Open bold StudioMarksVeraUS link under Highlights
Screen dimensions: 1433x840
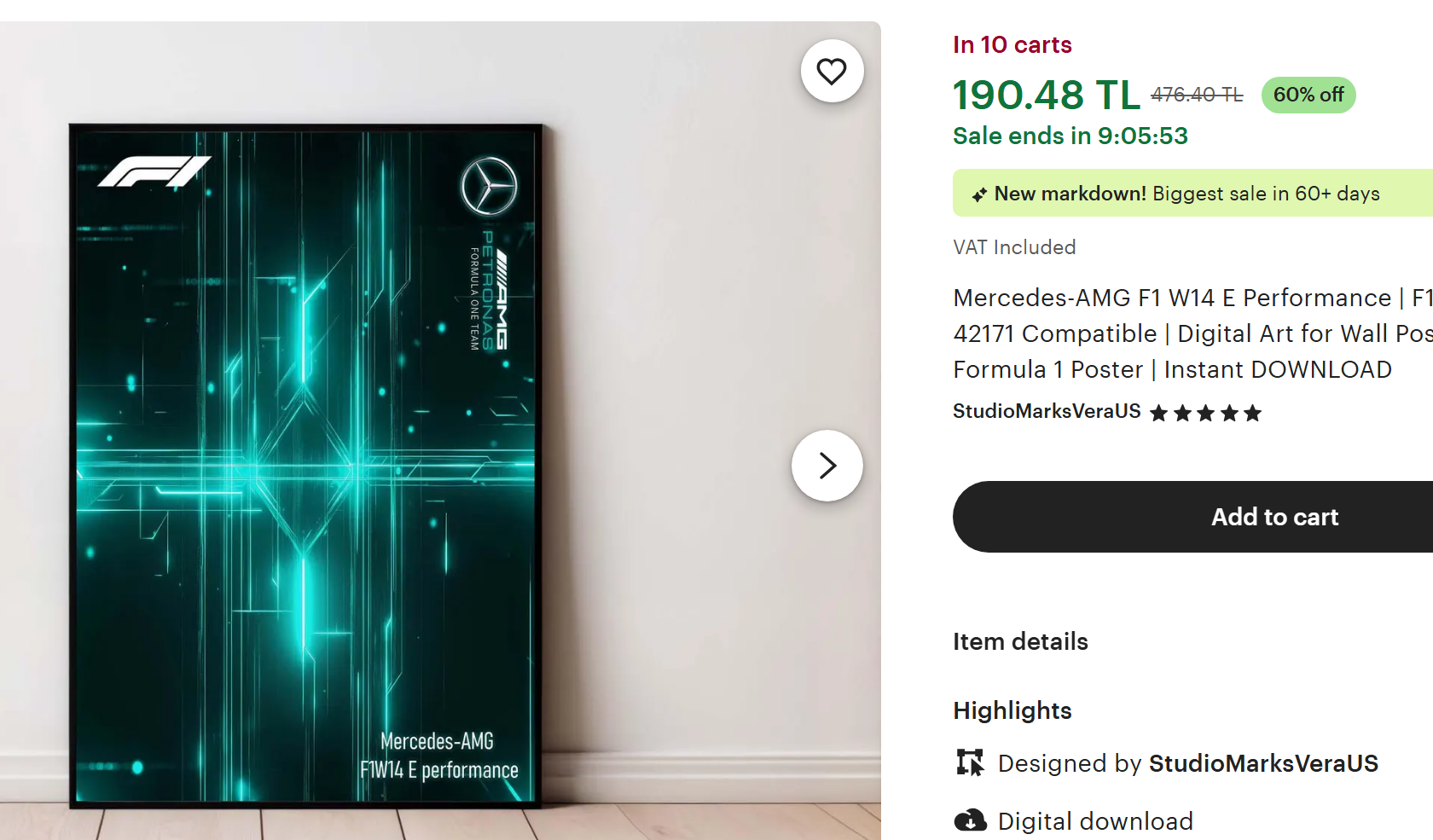point(1263,763)
